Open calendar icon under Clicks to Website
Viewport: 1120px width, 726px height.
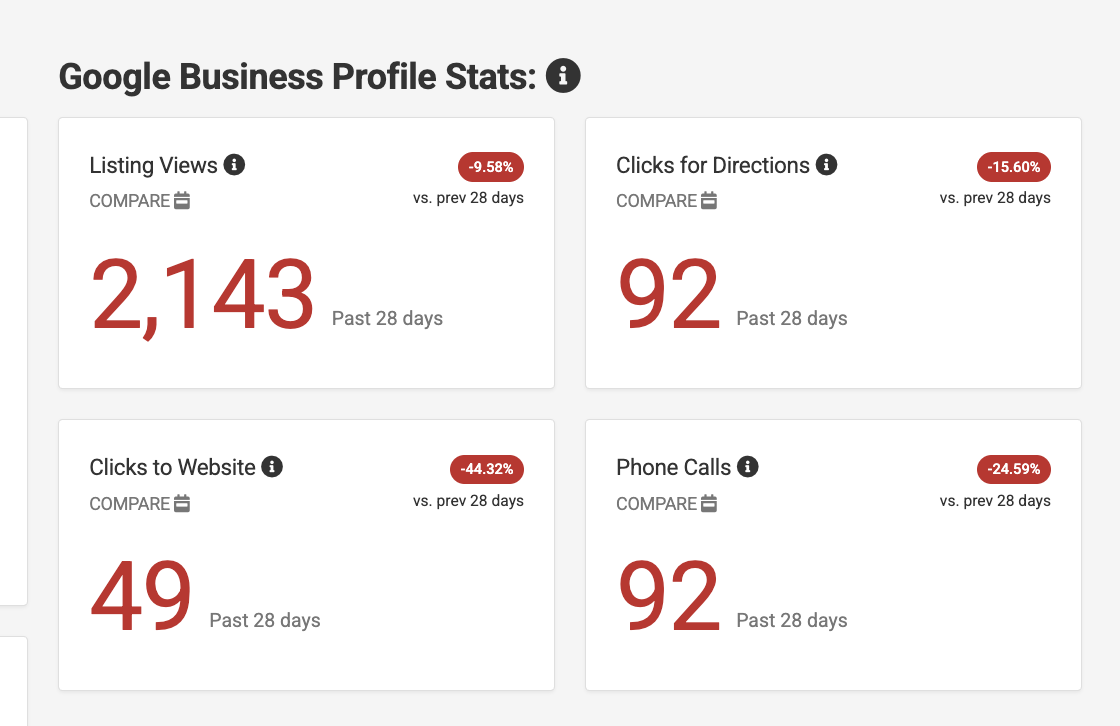(x=182, y=503)
